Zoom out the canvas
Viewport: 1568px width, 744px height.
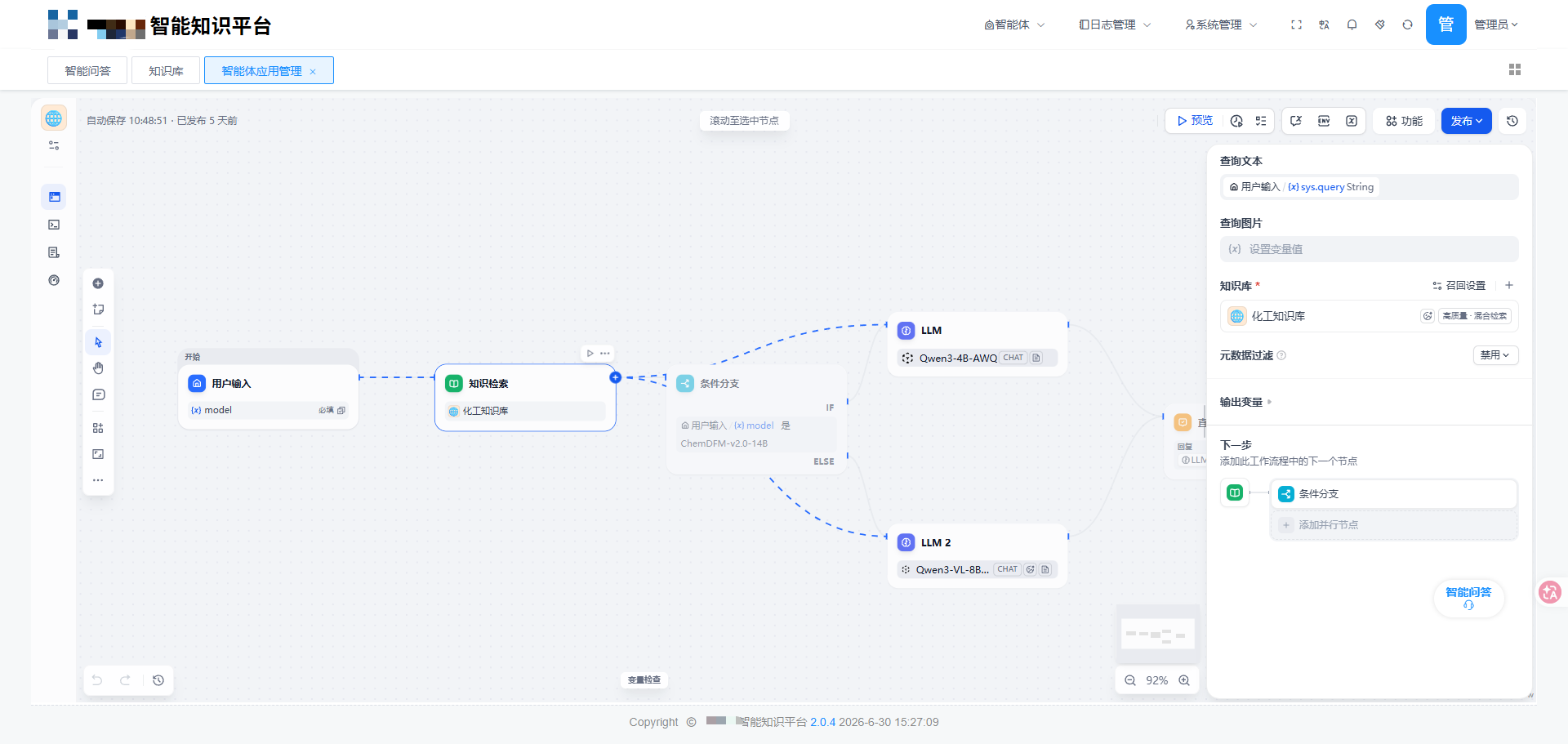click(x=1130, y=680)
